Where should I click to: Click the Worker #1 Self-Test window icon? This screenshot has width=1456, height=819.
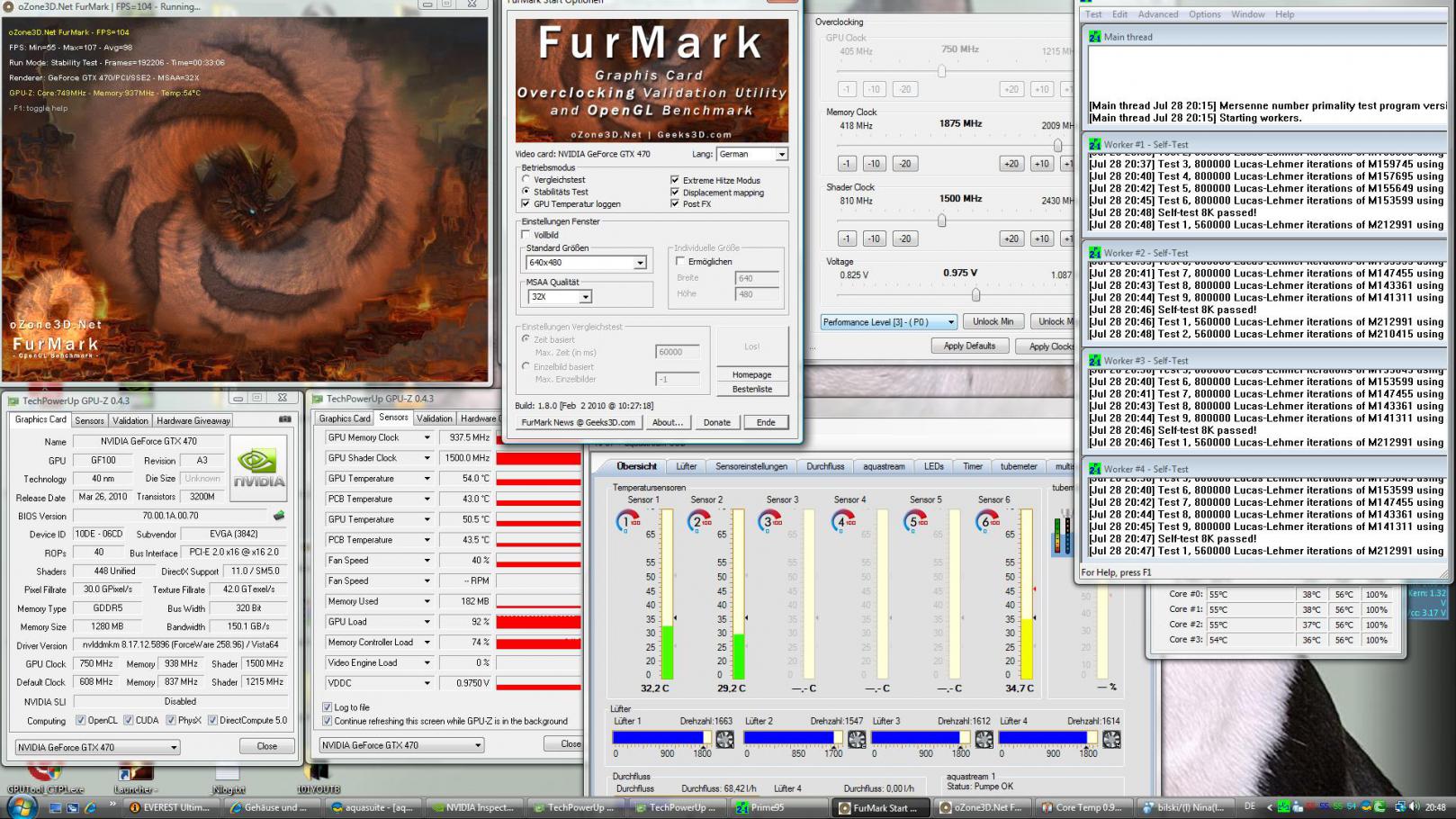[1095, 144]
